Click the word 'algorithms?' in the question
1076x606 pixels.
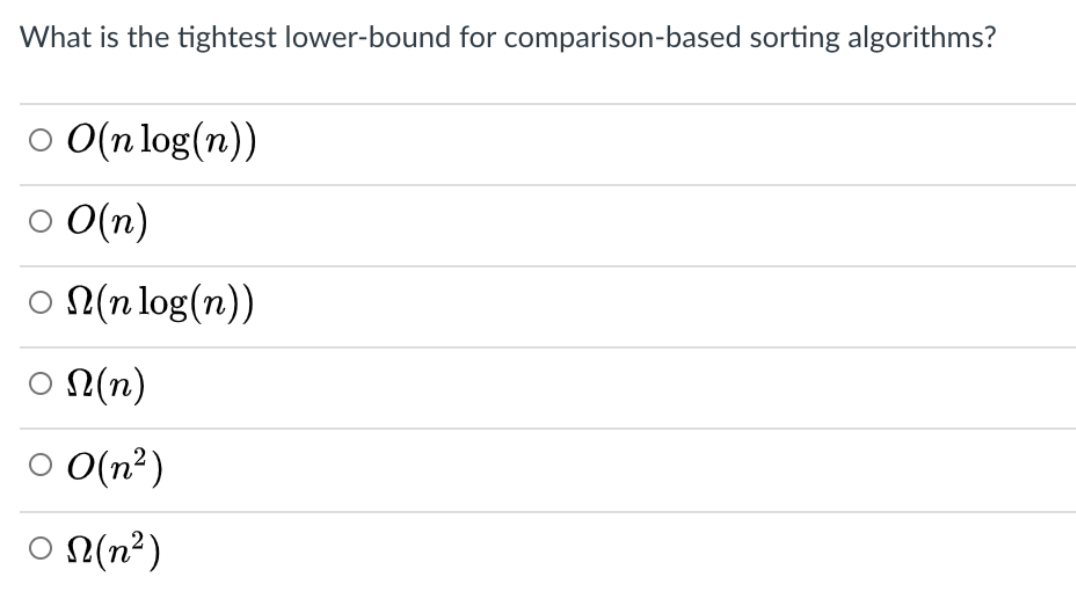[x=922, y=38]
